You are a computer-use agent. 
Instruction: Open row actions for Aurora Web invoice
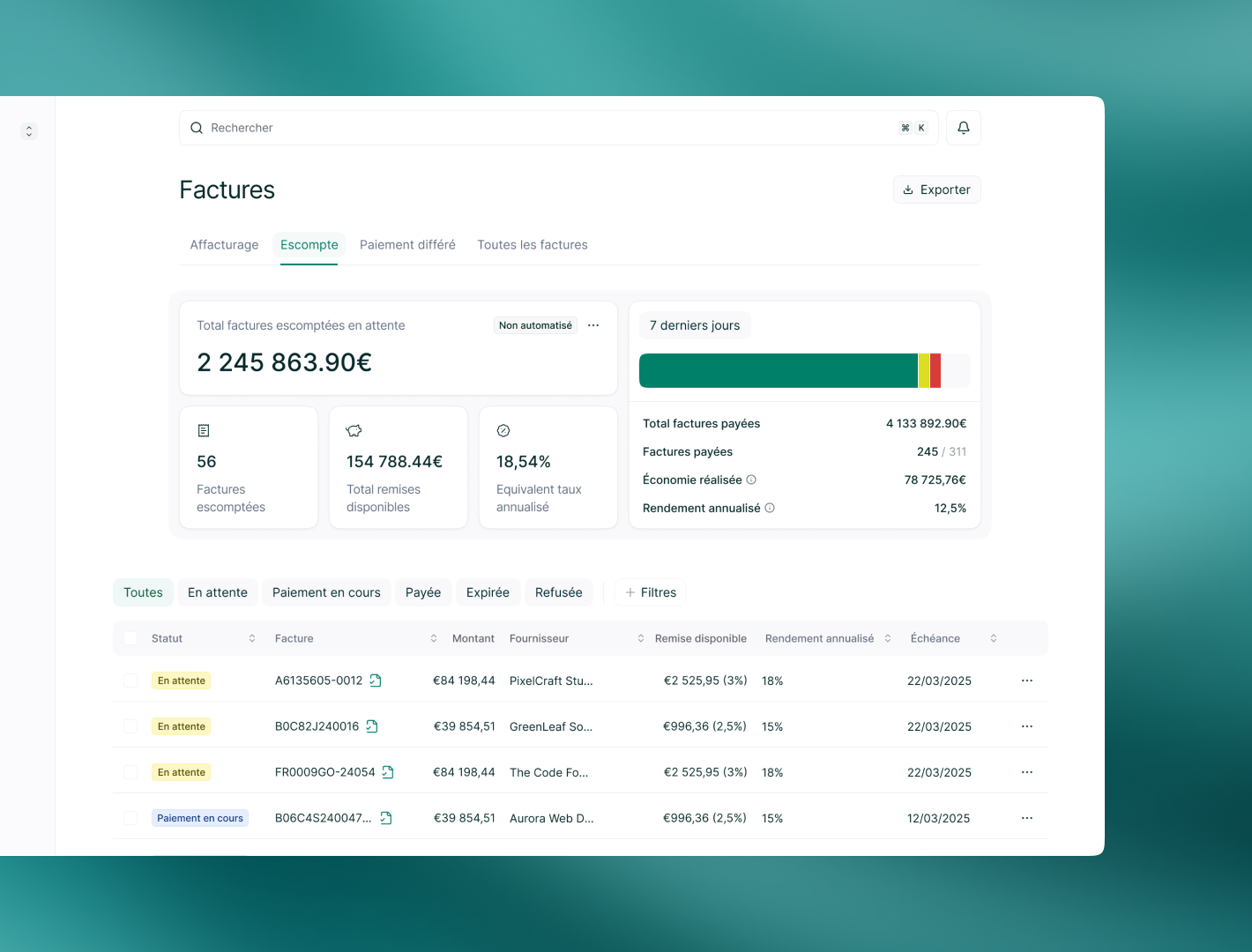click(x=1026, y=818)
